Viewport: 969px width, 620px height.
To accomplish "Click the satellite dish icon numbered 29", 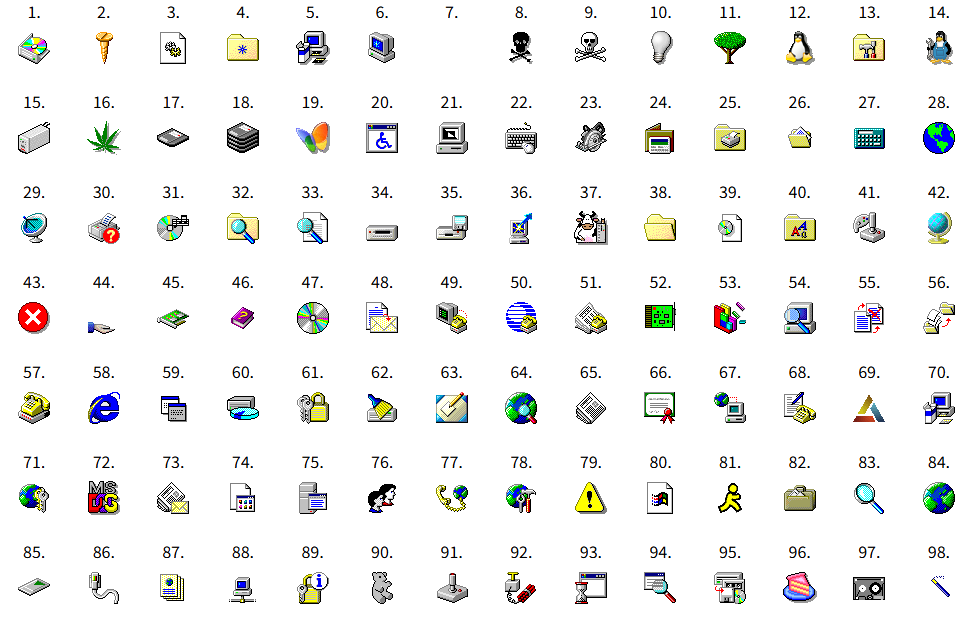I will click(x=34, y=228).
